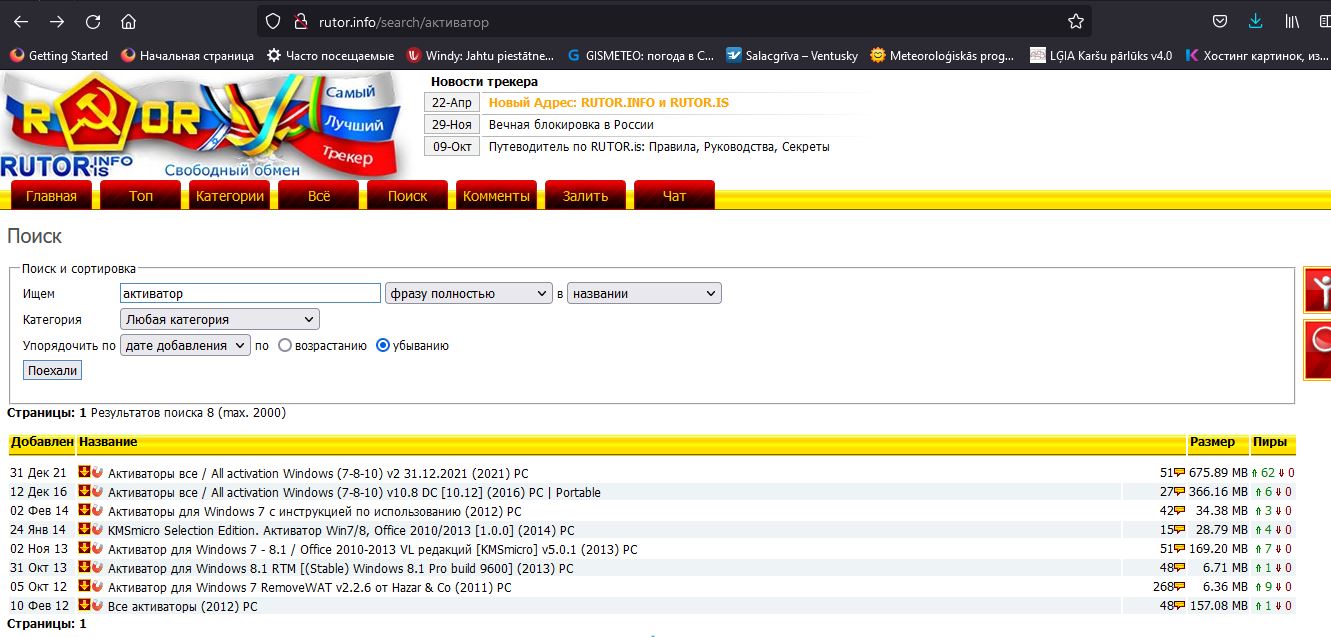Viewport: 1331px width, 637px height.
Task: Open the 'Часто посещаемые' bookmark folder
Action: coord(330,56)
